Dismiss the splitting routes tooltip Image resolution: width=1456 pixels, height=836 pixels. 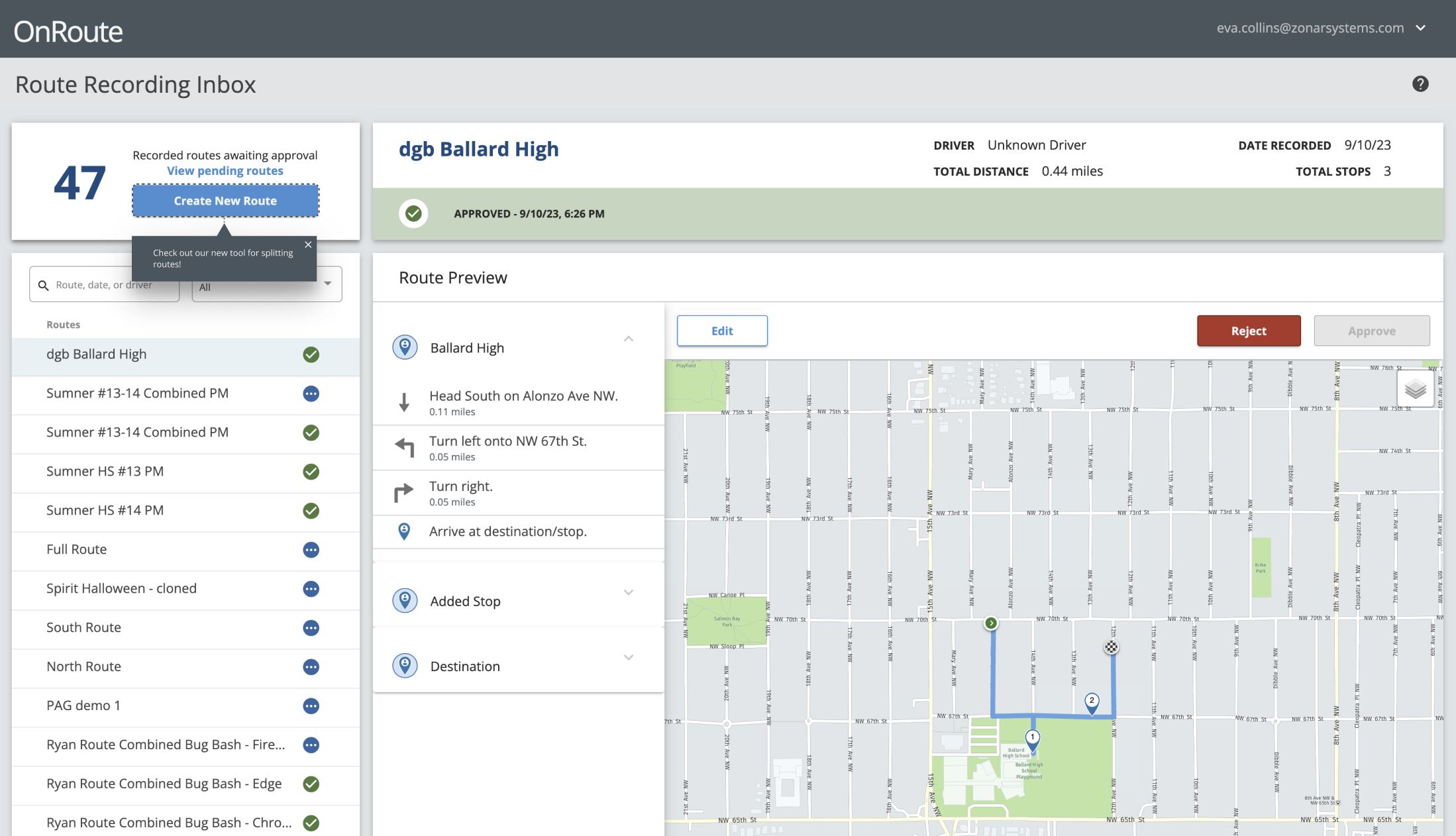pos(308,244)
